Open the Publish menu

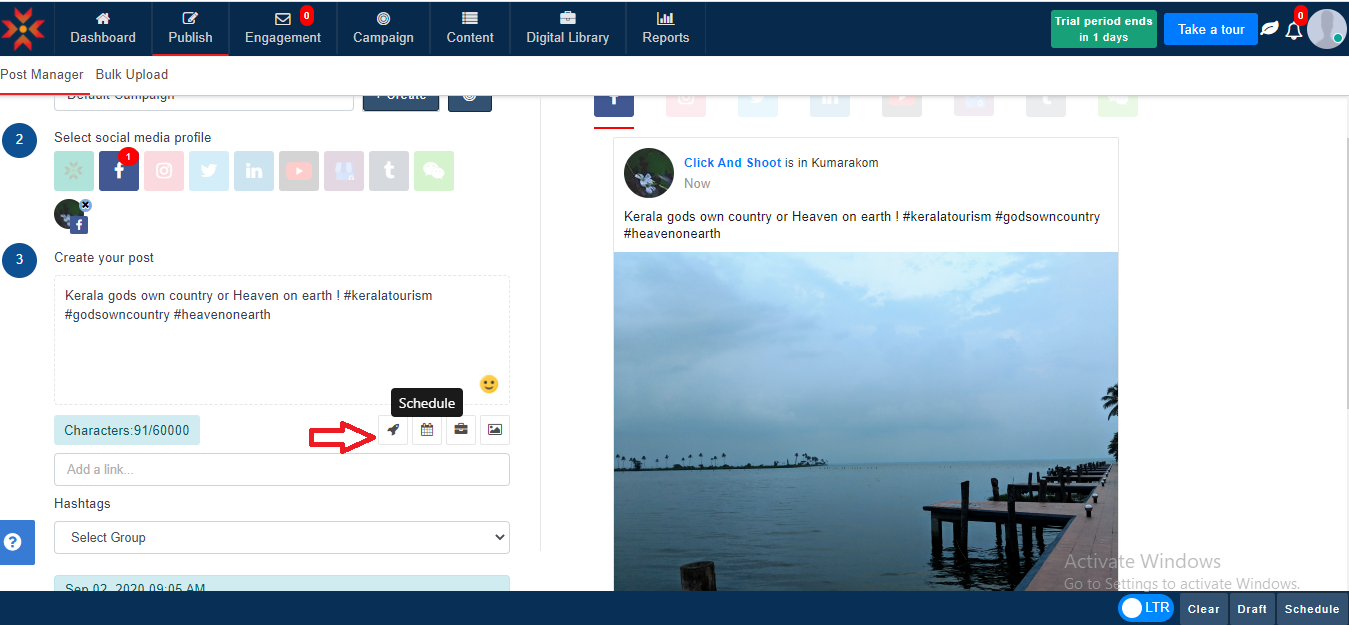click(190, 28)
